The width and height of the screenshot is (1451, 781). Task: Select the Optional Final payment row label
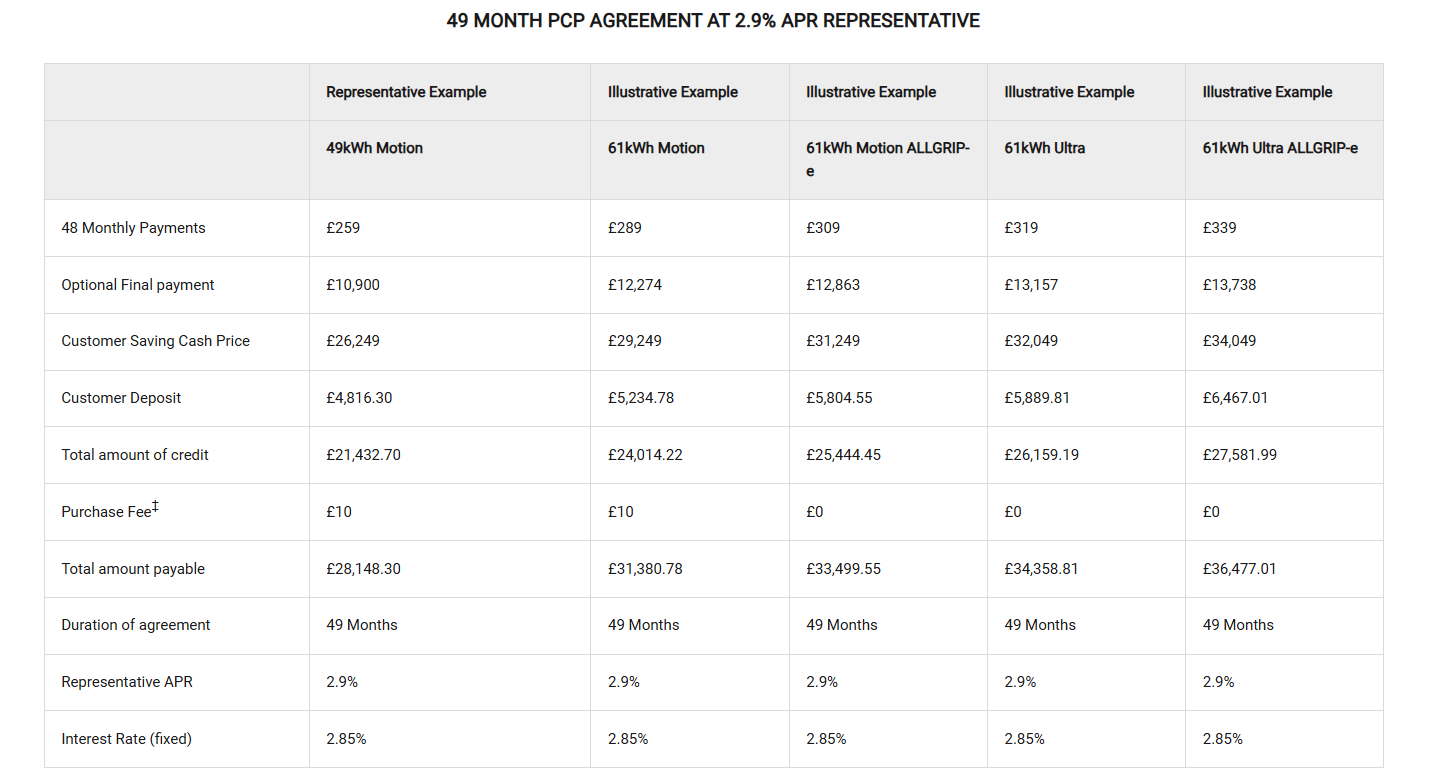138,285
